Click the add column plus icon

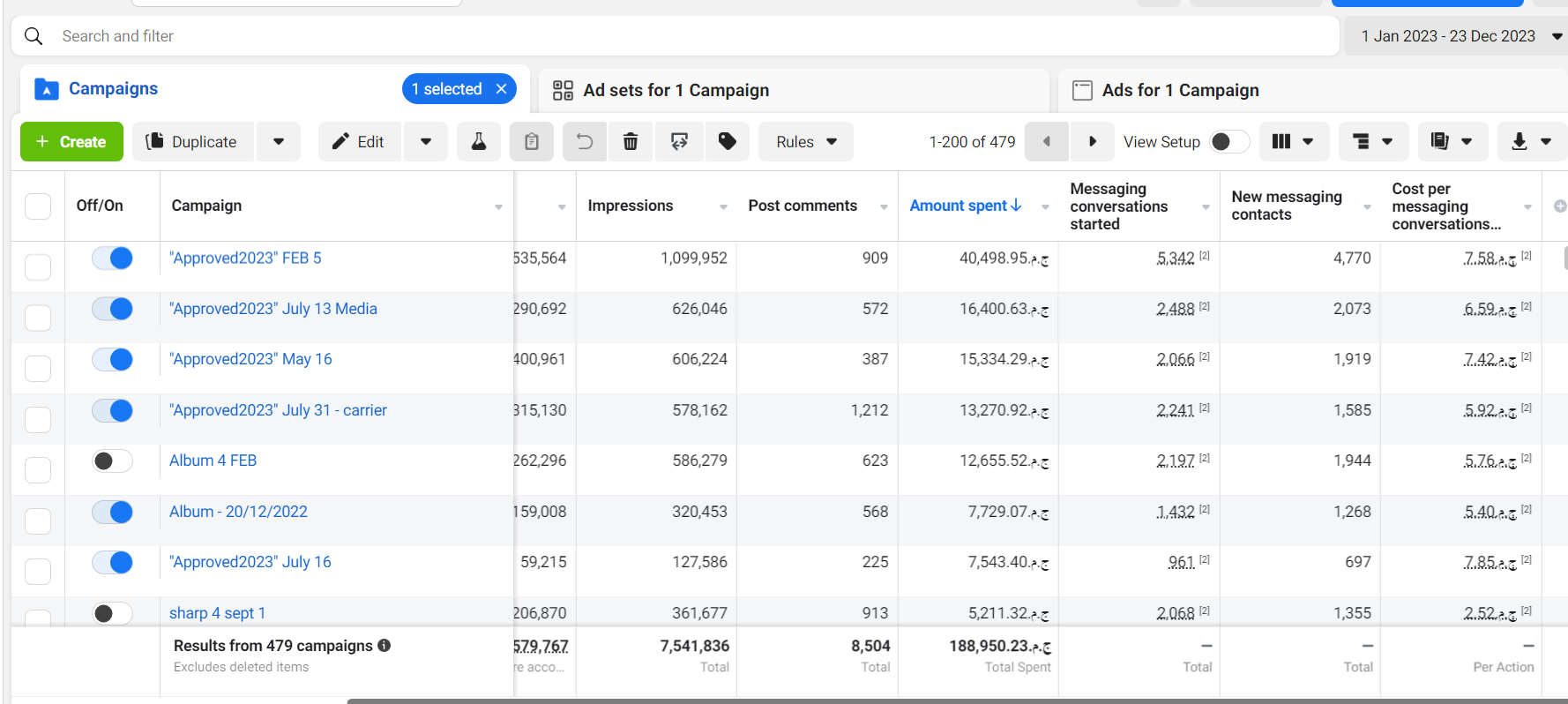pyautogui.click(x=1560, y=206)
